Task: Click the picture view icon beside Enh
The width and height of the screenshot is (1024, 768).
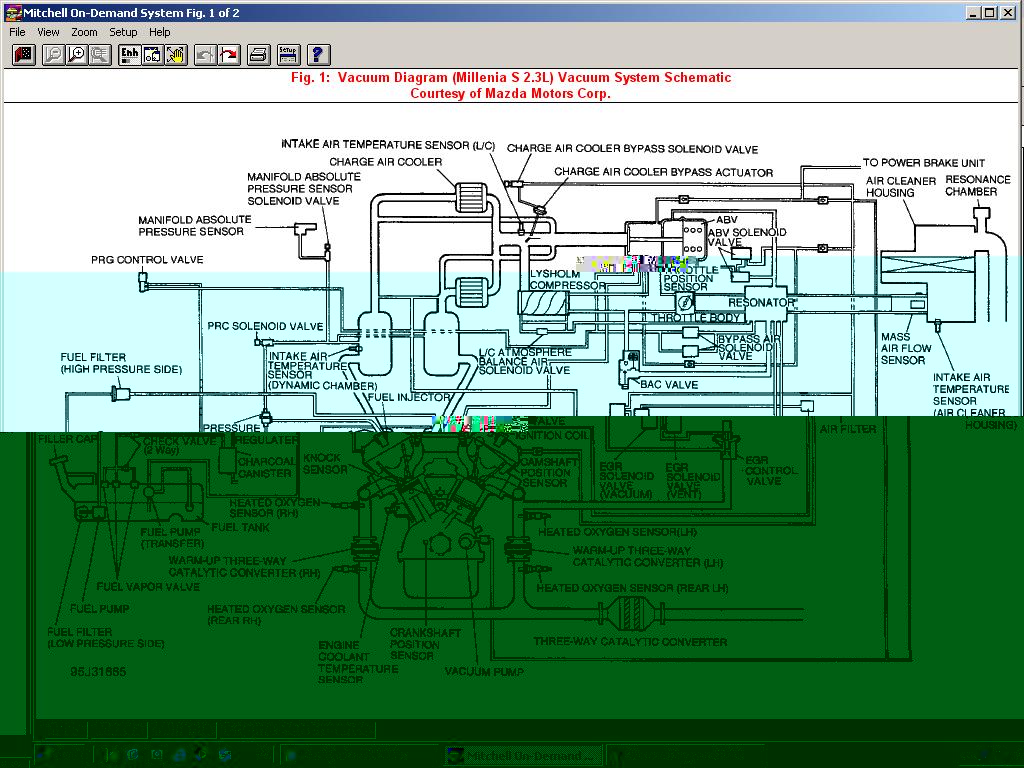Action: click(153, 55)
